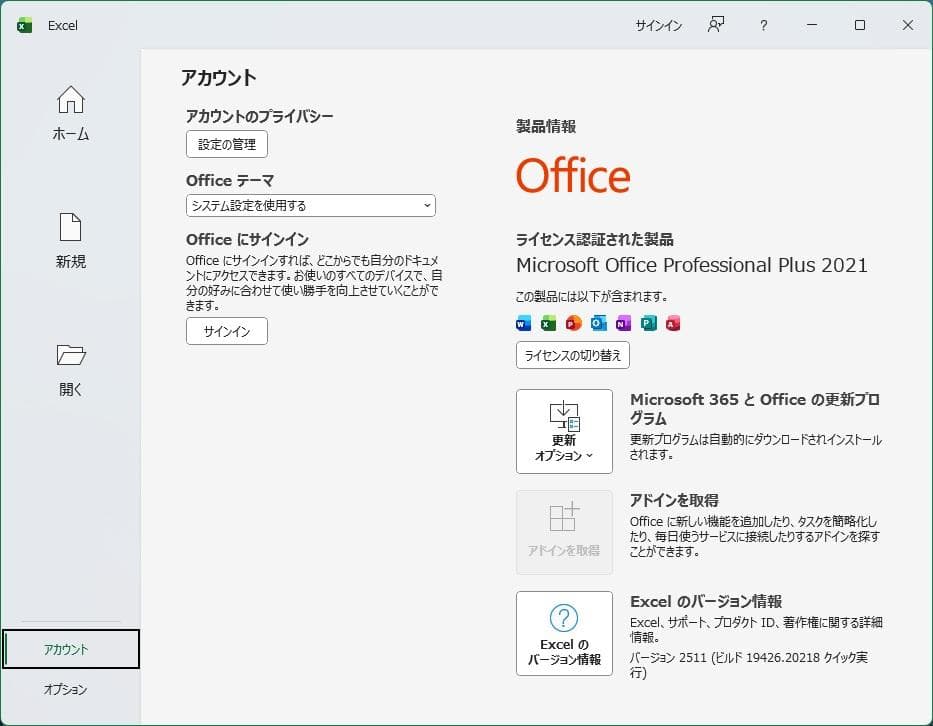Click ライセンスの切り替え
933x726 pixels.
(571, 355)
